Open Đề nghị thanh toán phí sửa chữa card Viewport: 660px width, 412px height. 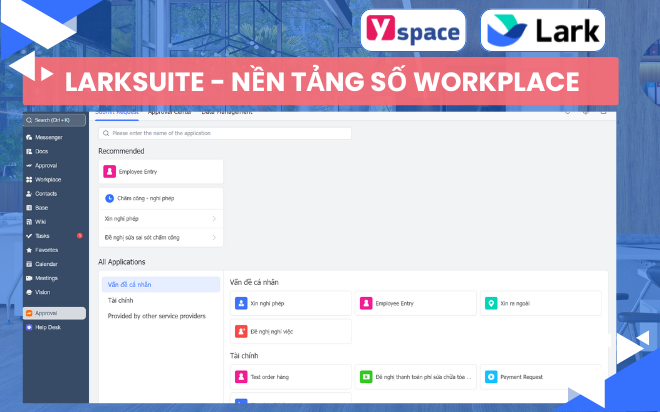click(416, 377)
